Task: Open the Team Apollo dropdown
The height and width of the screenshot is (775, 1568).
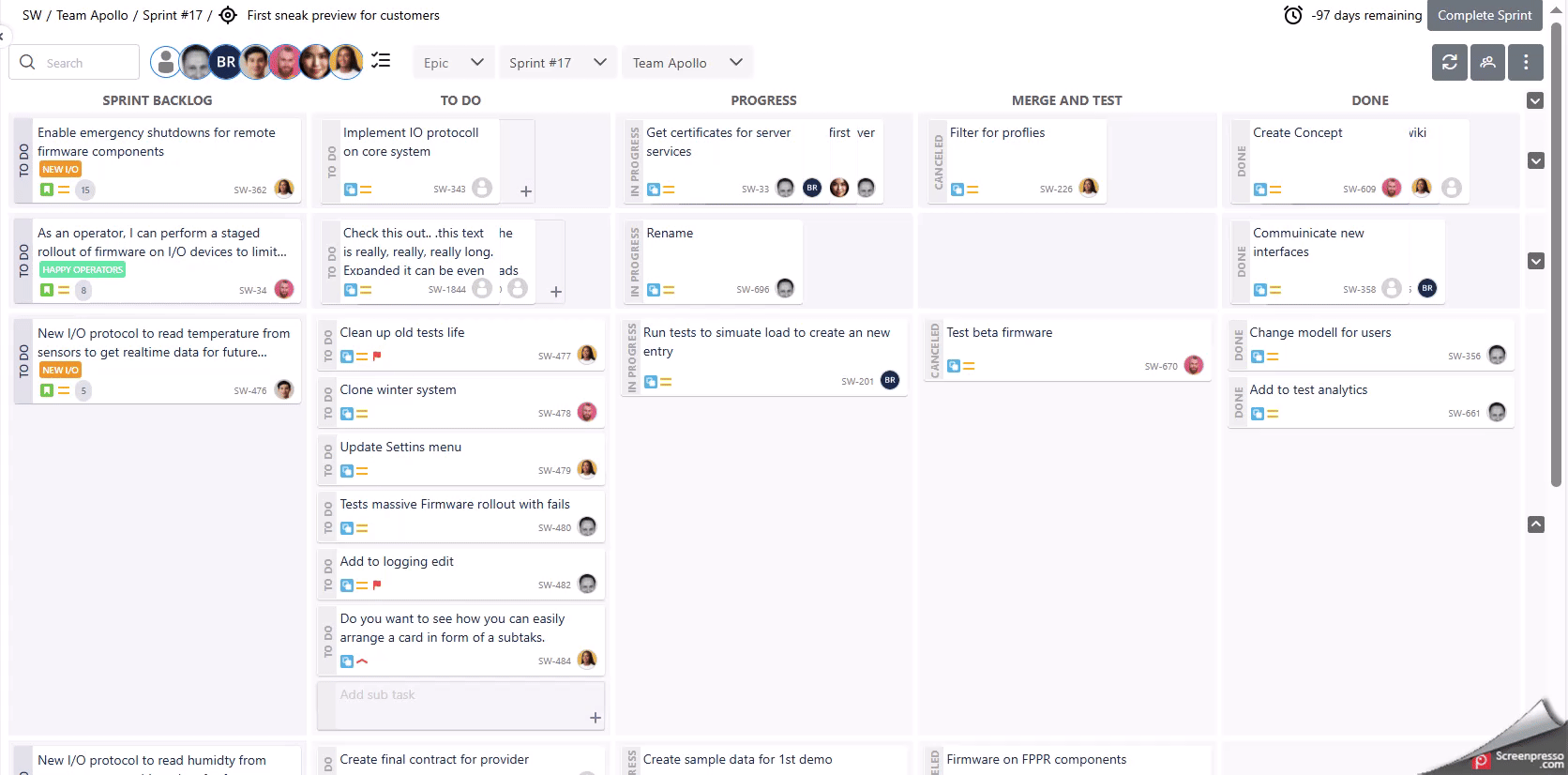Action: pyautogui.click(x=687, y=63)
